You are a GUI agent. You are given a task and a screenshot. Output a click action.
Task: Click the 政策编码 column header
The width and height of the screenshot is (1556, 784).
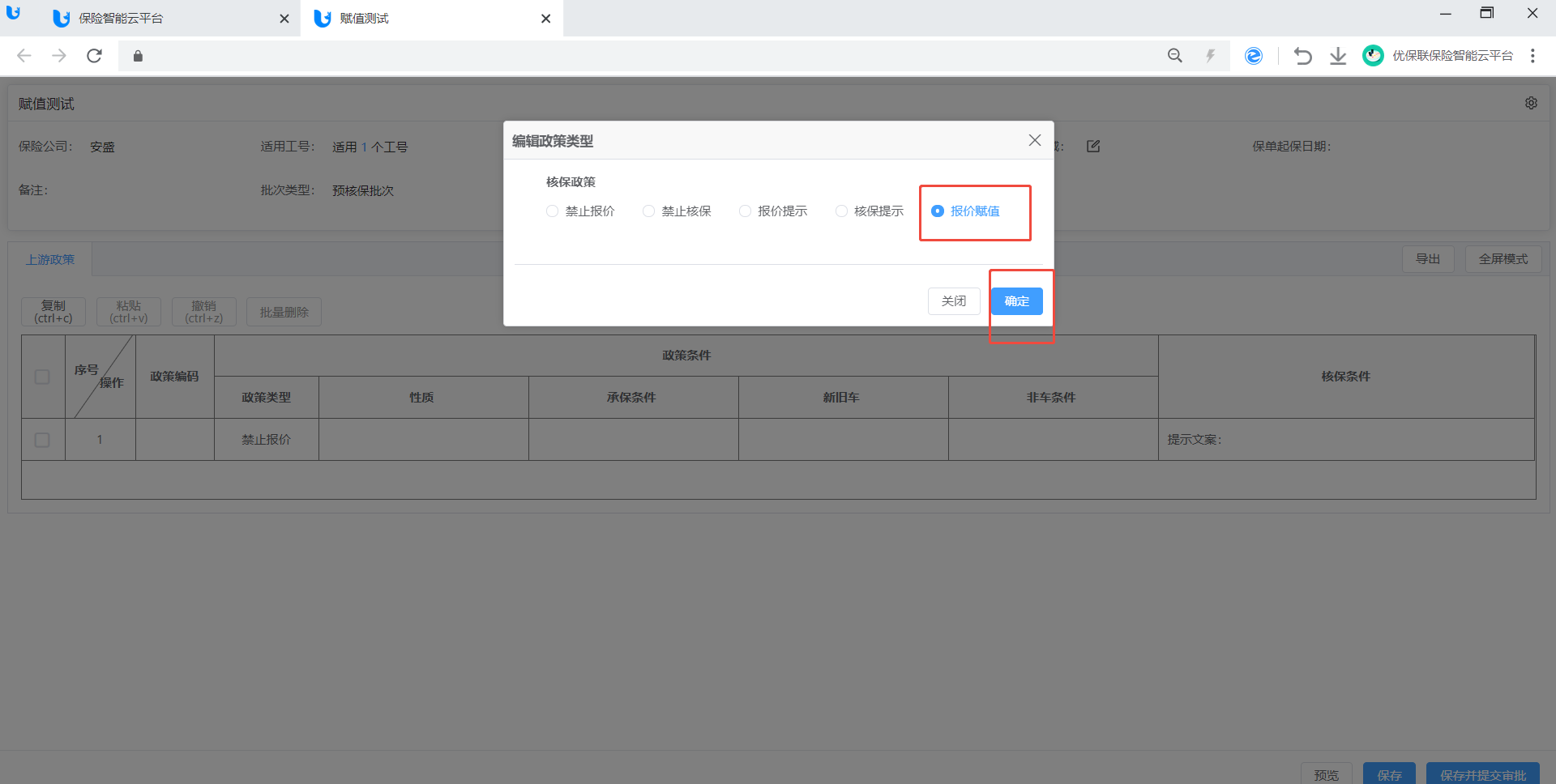point(174,377)
